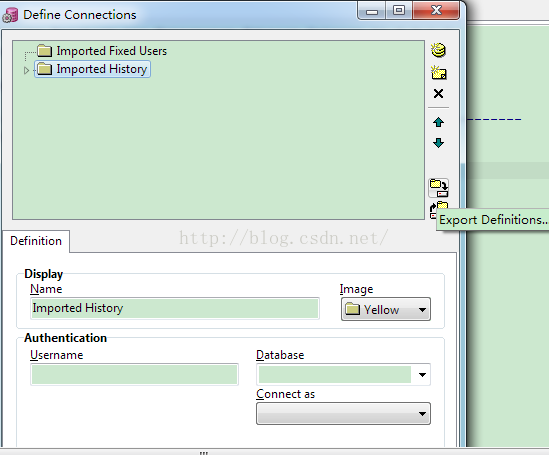The height and width of the screenshot is (455, 549).
Task: Switch to the Definition tab
Action: [36, 241]
